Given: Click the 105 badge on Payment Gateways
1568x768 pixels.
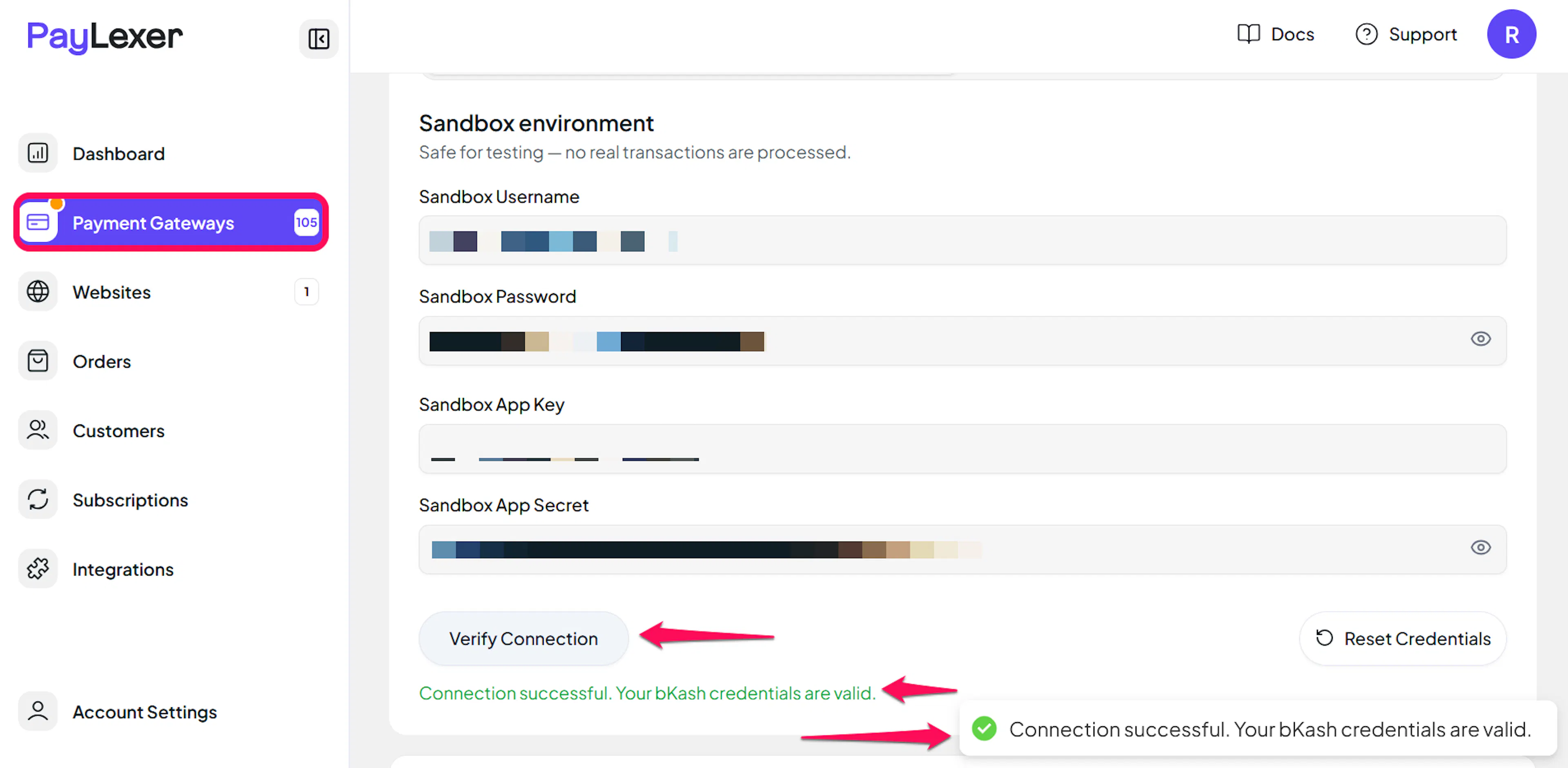Looking at the screenshot, I should (306, 222).
